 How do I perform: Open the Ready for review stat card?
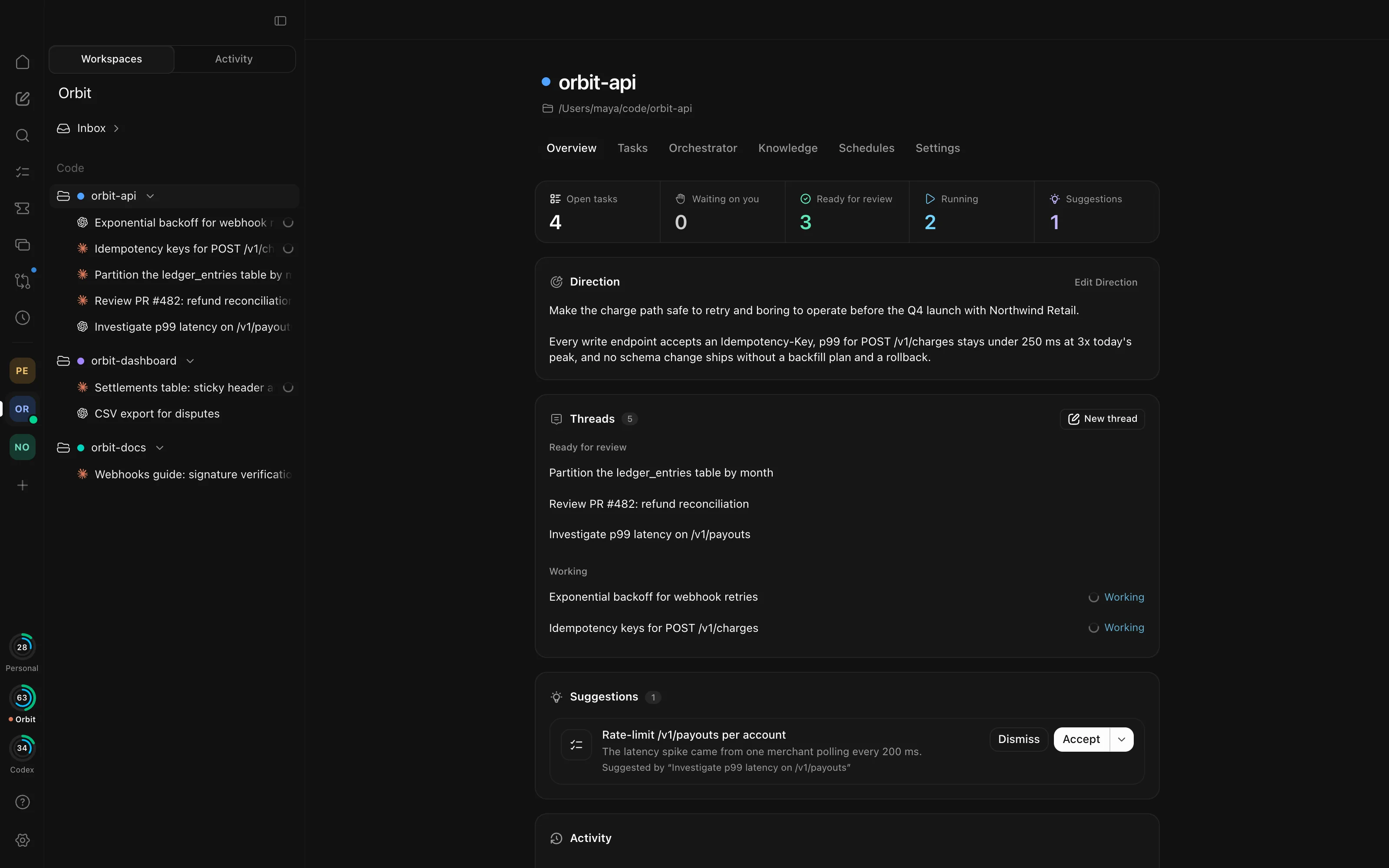[x=847, y=212]
